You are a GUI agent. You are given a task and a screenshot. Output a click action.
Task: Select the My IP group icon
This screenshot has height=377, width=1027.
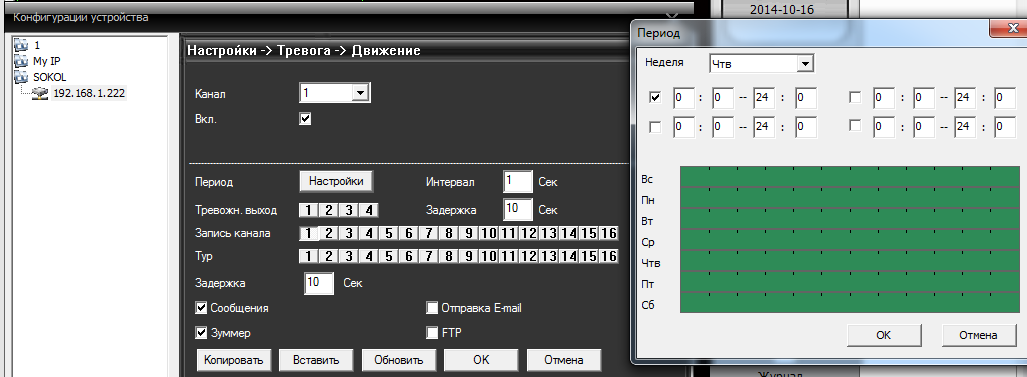22,62
